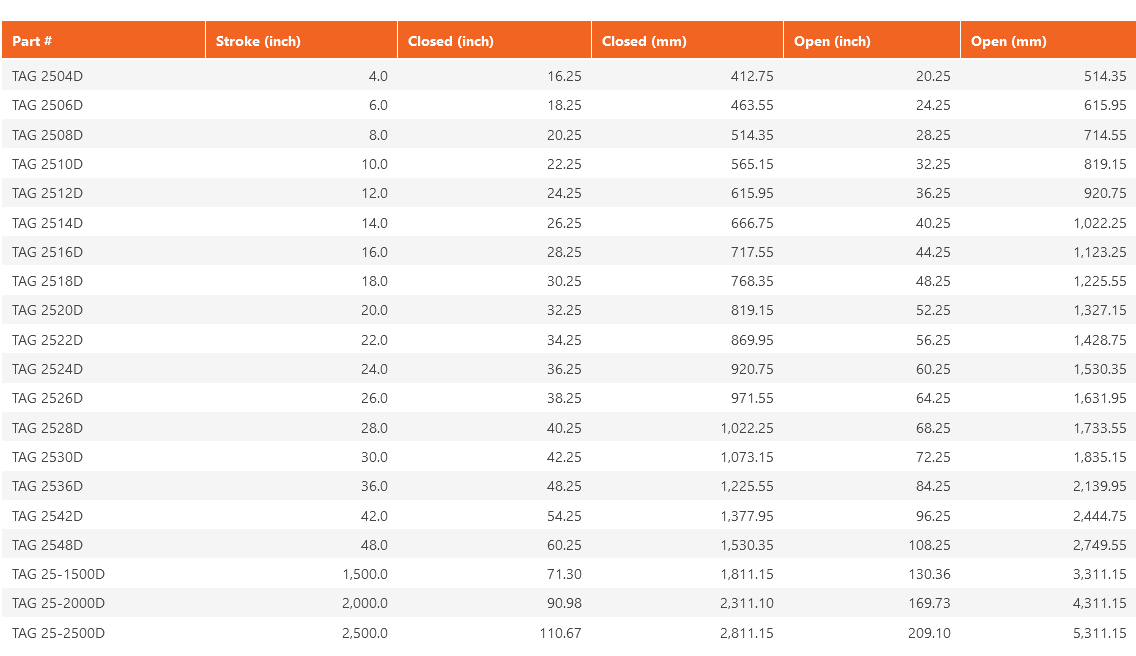Click the Part # column header

point(33,41)
